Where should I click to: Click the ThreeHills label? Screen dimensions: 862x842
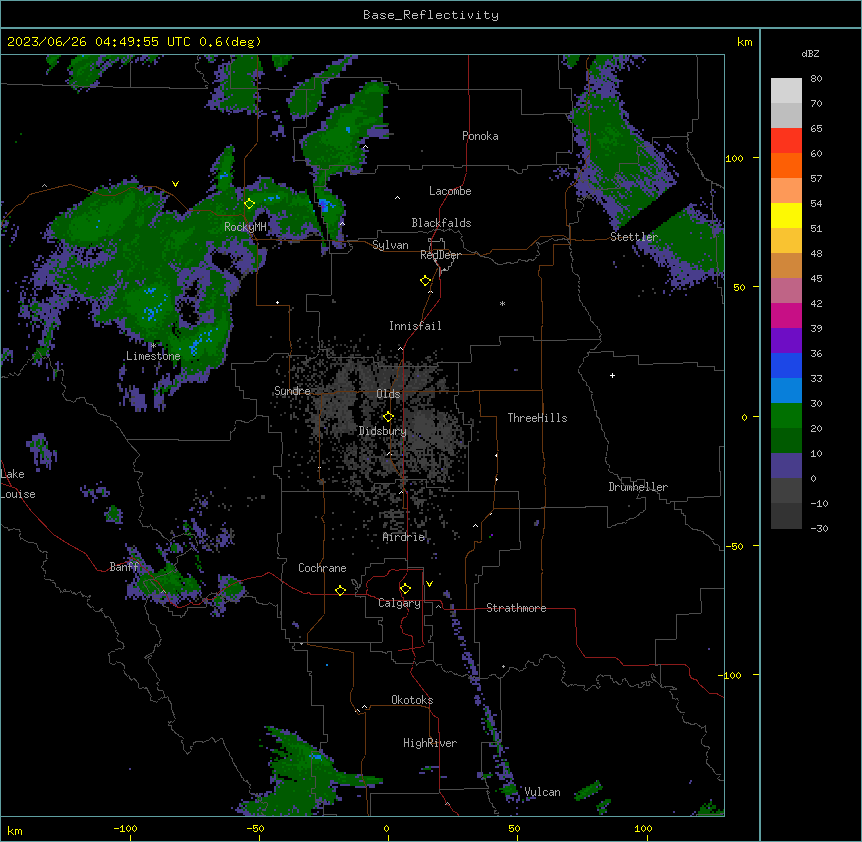tap(537, 418)
